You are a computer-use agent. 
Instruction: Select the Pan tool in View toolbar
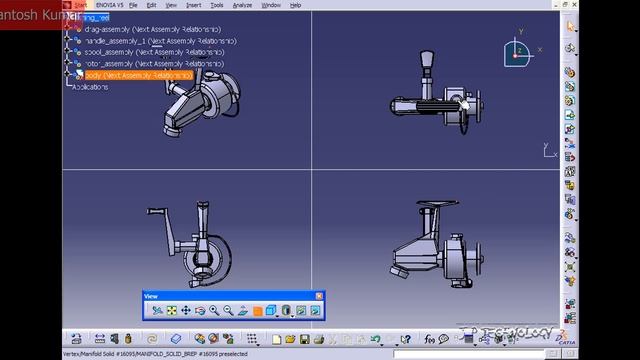[186, 311]
